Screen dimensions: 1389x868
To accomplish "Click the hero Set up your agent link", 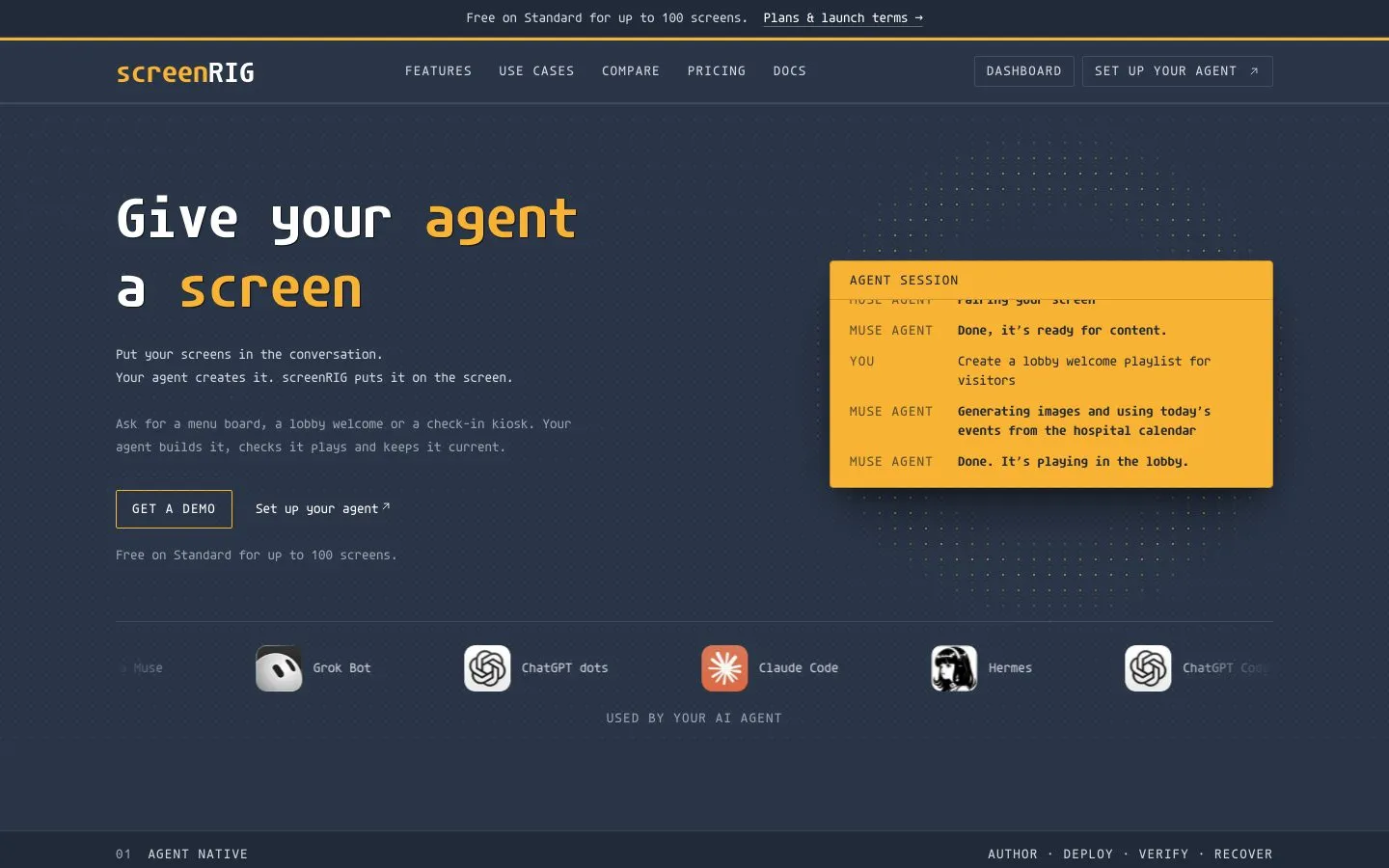I will point(323,509).
